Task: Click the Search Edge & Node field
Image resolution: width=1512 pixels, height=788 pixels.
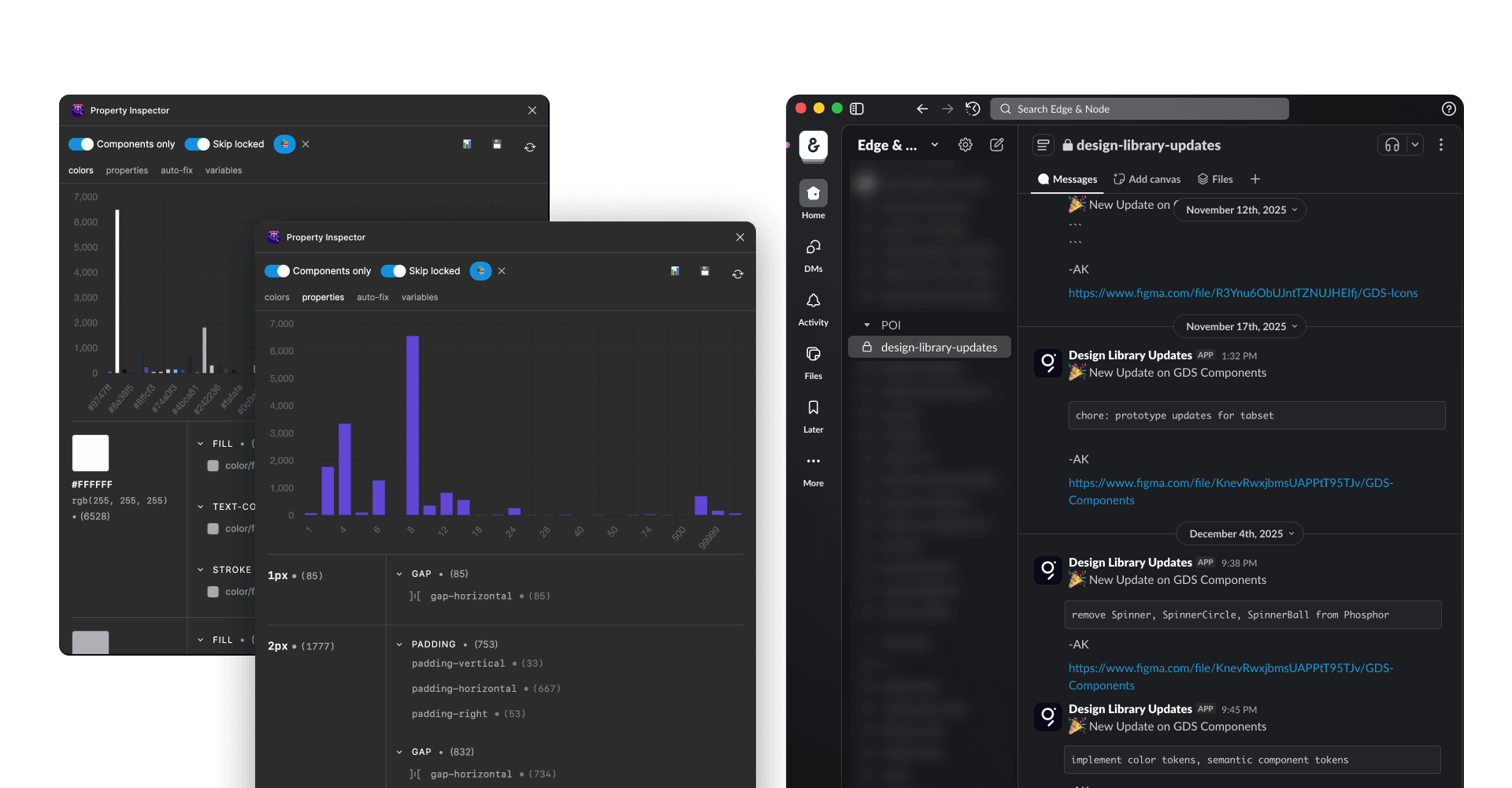Action: [1140, 109]
